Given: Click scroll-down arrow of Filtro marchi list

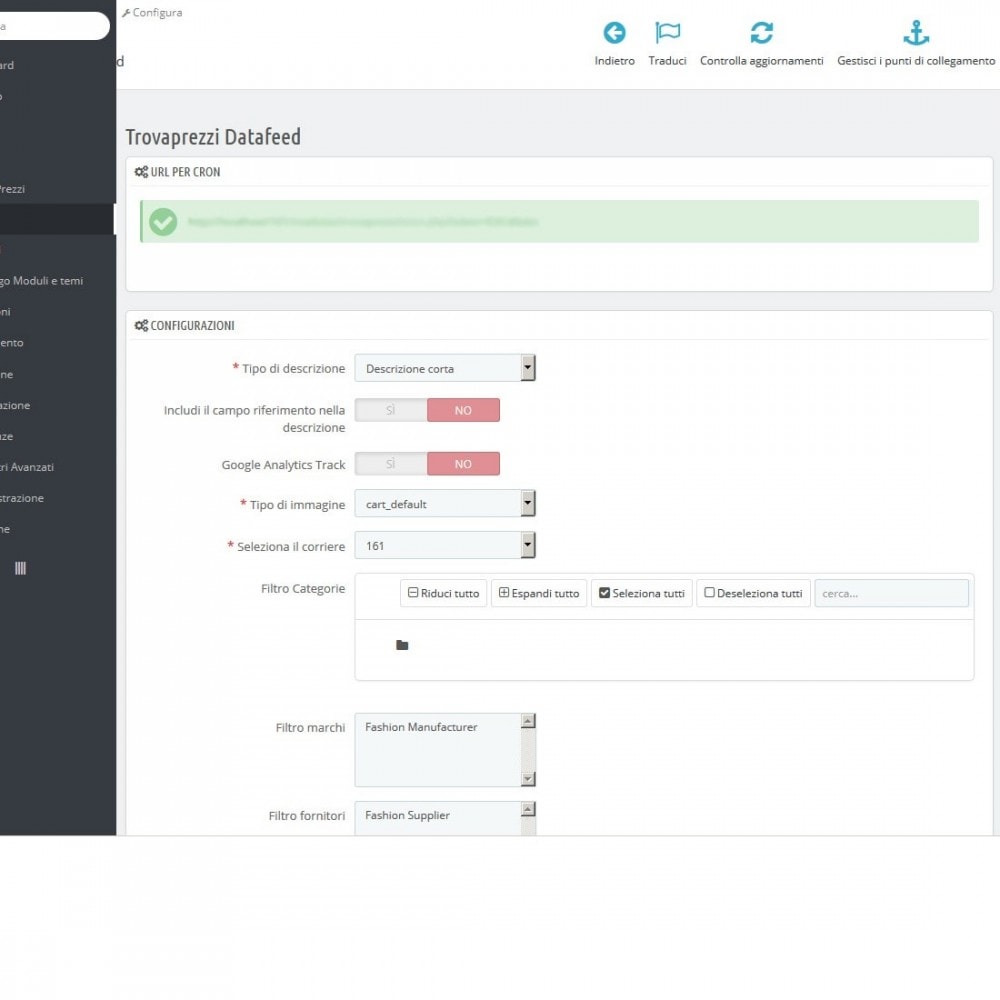Looking at the screenshot, I should (528, 779).
